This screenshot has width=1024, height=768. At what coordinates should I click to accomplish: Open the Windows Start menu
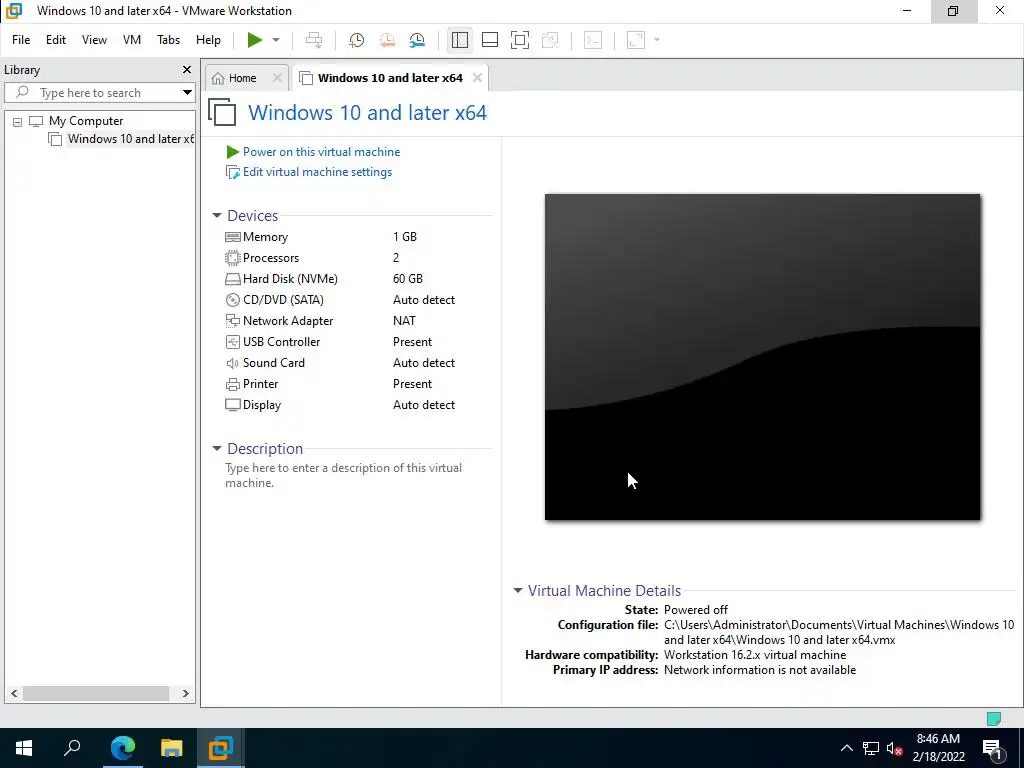tap(24, 748)
